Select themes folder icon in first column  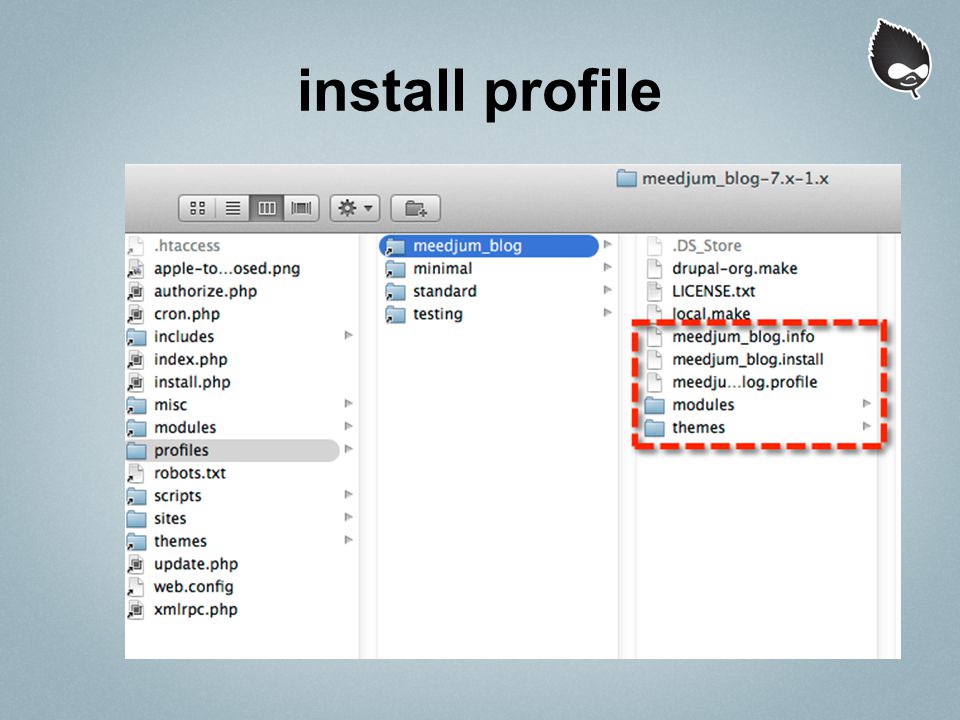136,541
